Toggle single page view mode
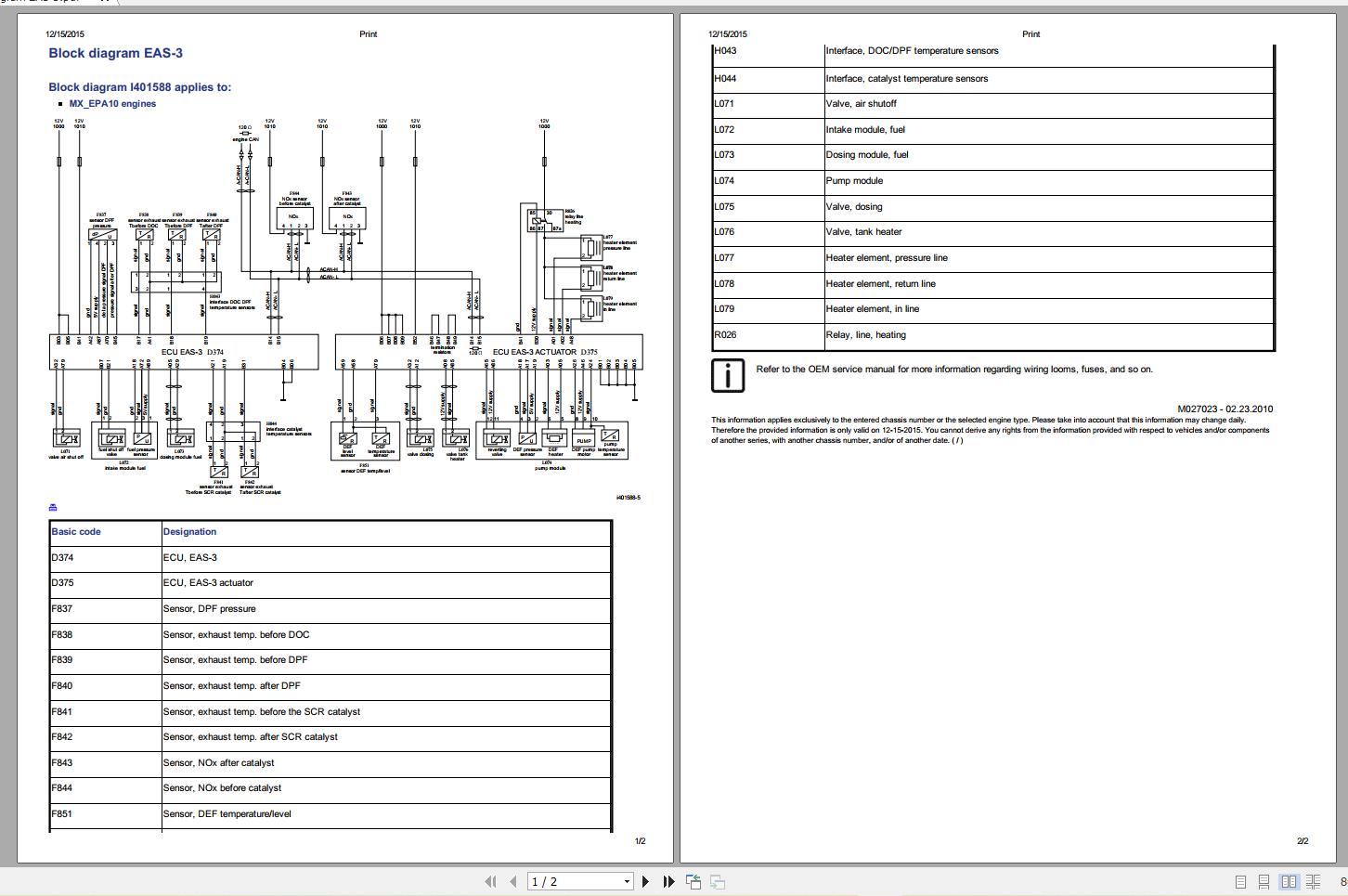The width and height of the screenshot is (1348, 896). tap(1238, 881)
